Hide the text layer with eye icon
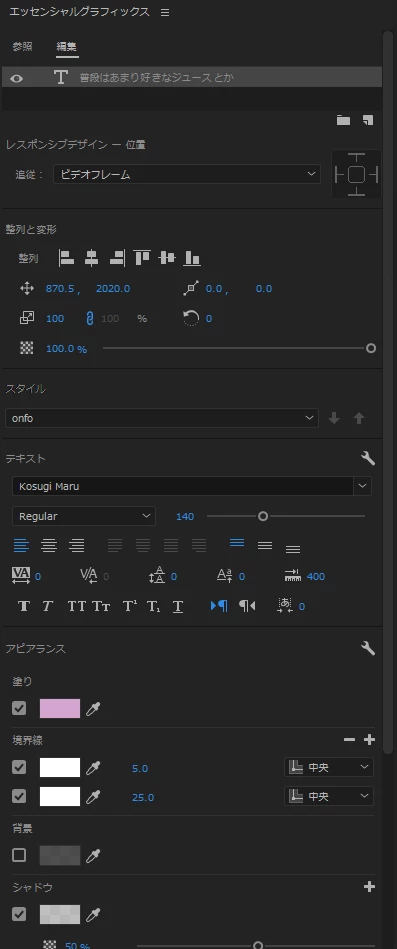This screenshot has width=397, height=949. (16, 78)
